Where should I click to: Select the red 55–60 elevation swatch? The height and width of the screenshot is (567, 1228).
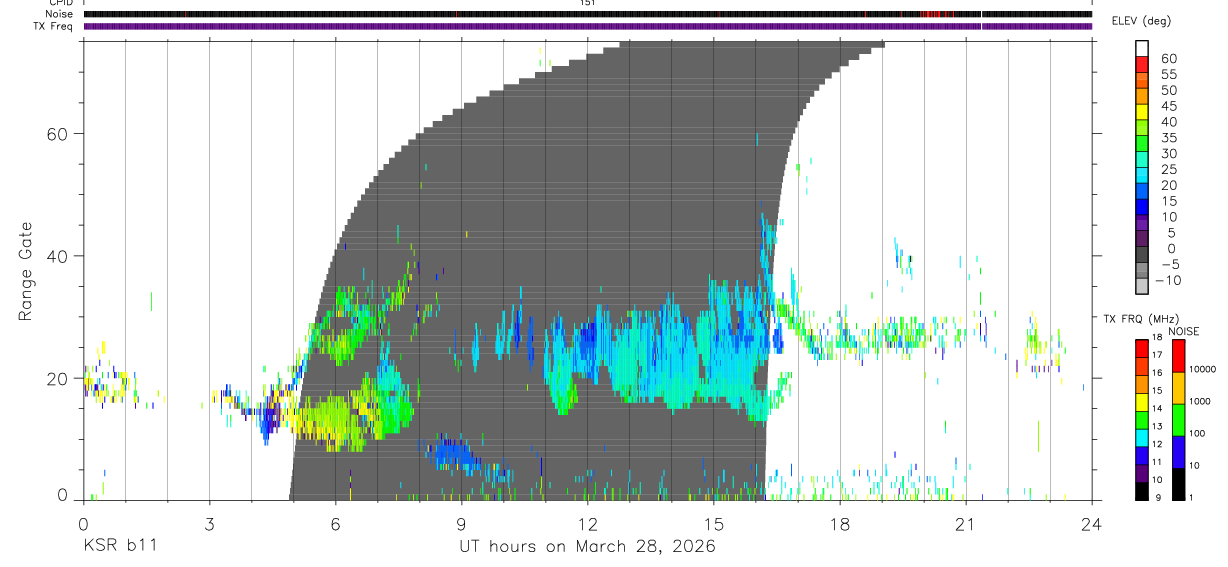click(1142, 66)
